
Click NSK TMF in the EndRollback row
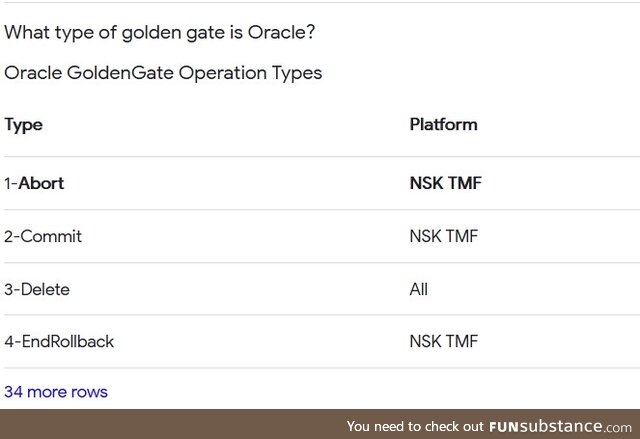444,341
